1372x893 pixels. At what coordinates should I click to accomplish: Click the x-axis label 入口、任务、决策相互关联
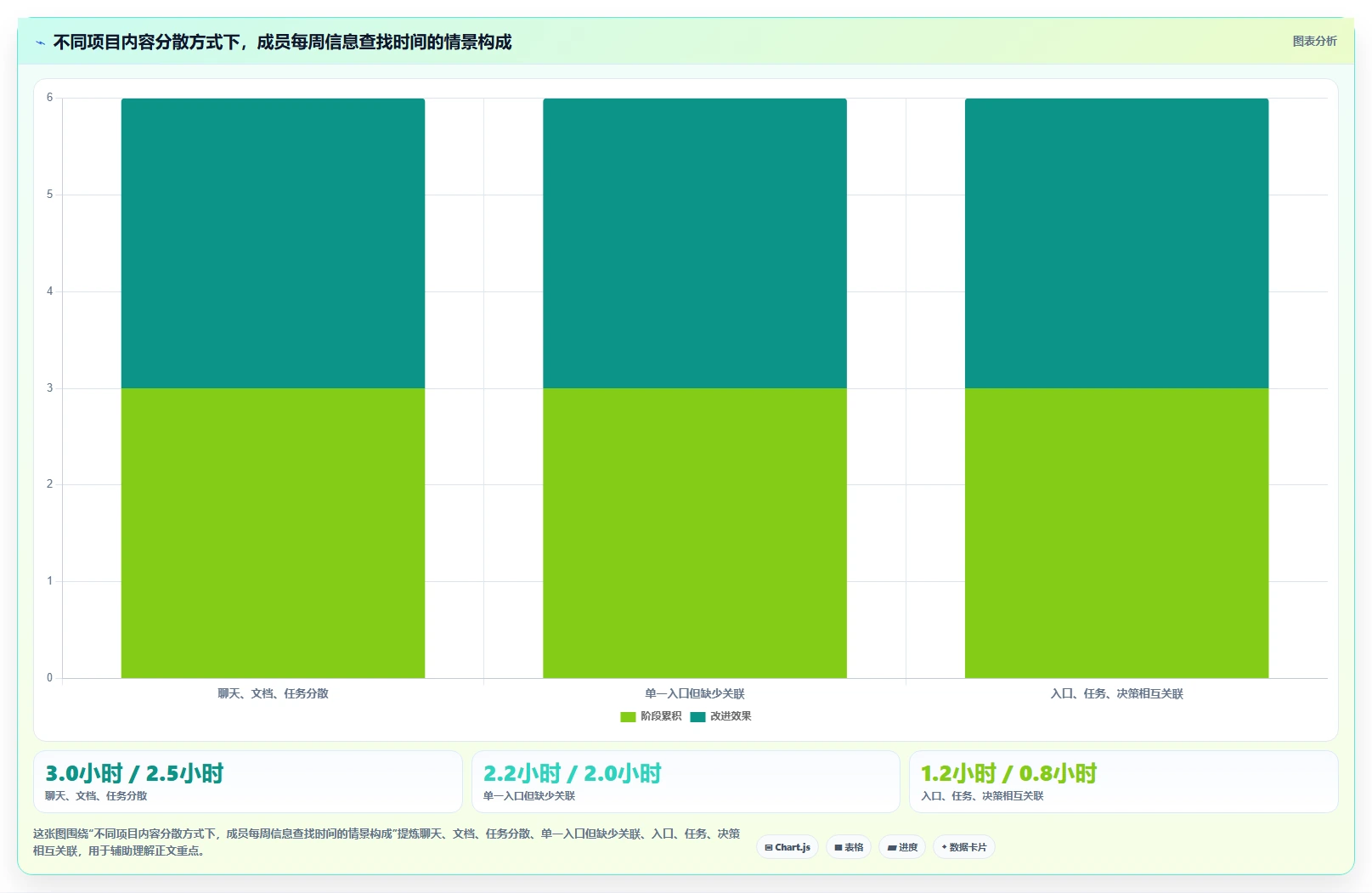[x=1116, y=693]
